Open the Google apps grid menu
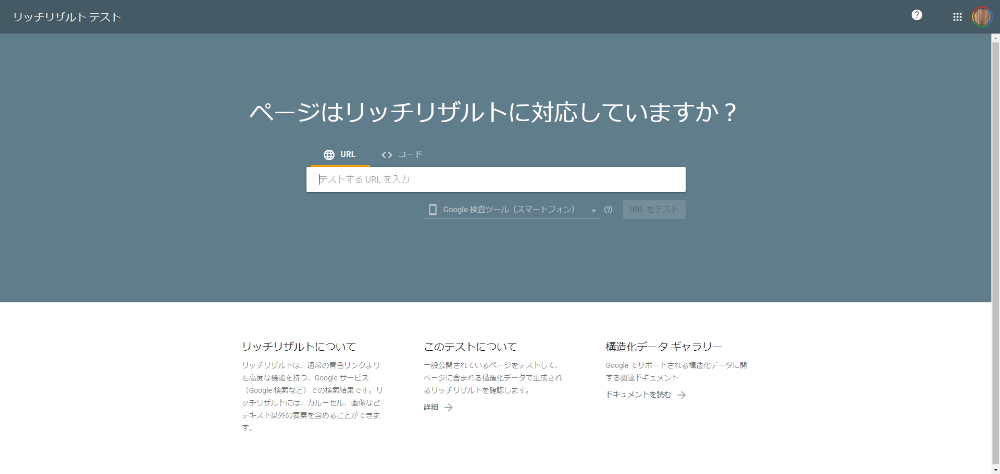The width and height of the screenshot is (1000, 474). pos(957,16)
